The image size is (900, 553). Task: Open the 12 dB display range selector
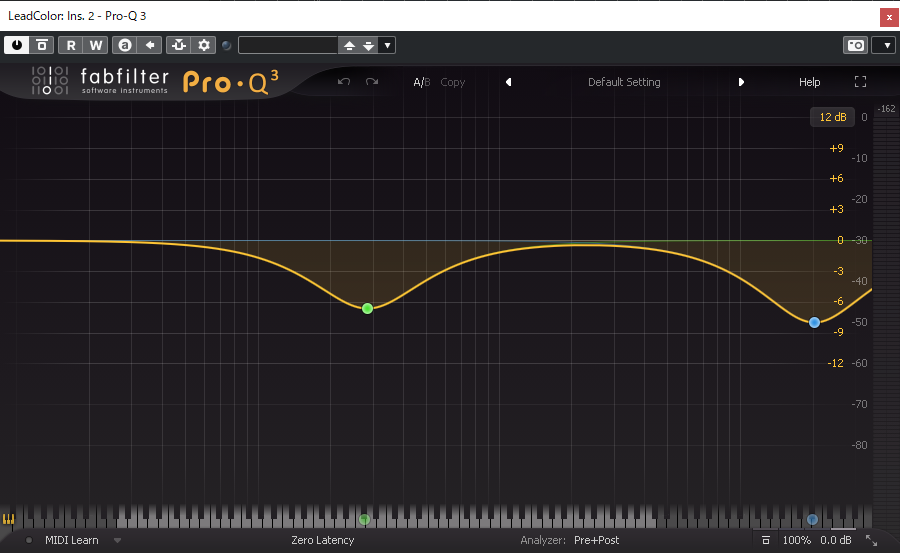pos(832,117)
